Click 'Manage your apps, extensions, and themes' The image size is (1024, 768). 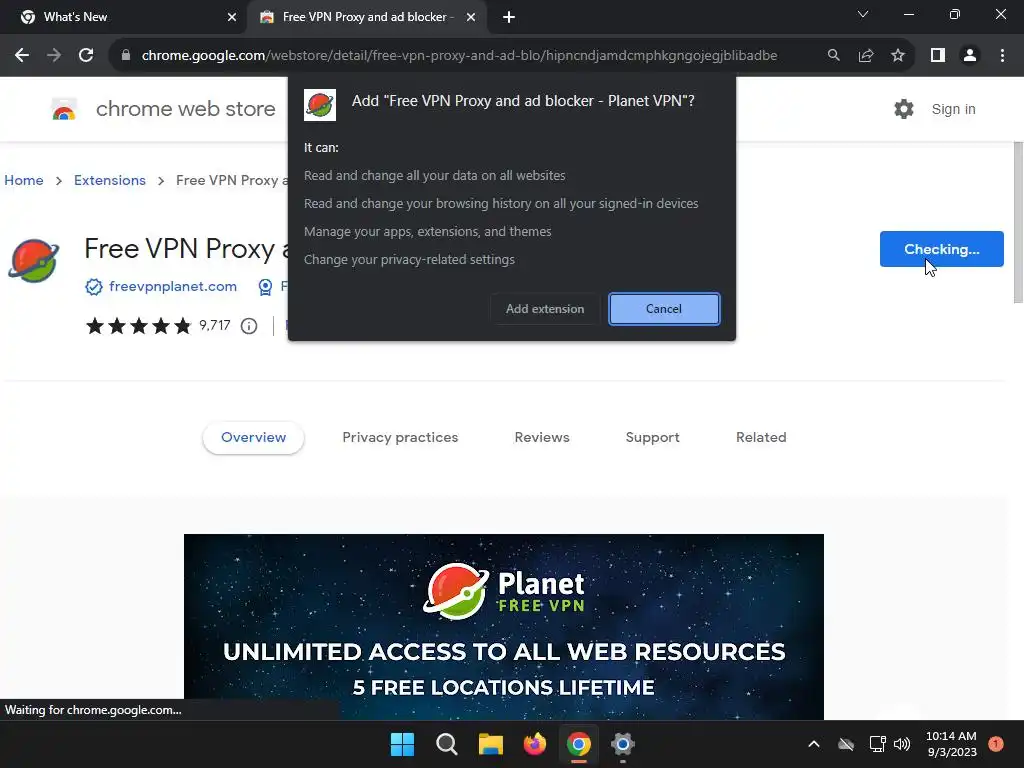pos(427,232)
